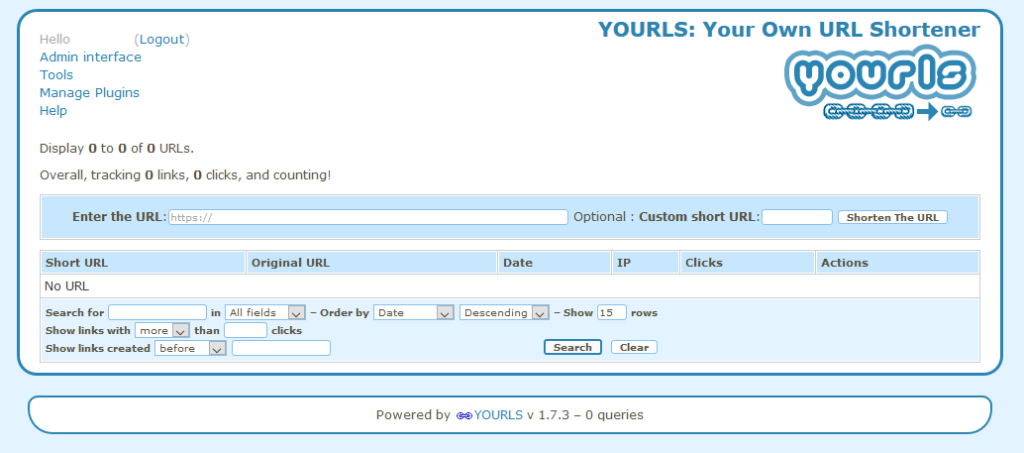The width and height of the screenshot is (1024, 453).
Task: Expand the created before dropdown
Action: point(190,348)
